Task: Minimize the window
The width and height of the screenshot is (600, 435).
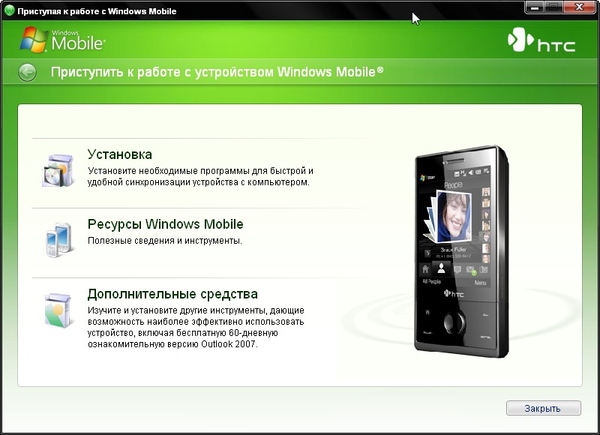Action: tap(536, 7)
